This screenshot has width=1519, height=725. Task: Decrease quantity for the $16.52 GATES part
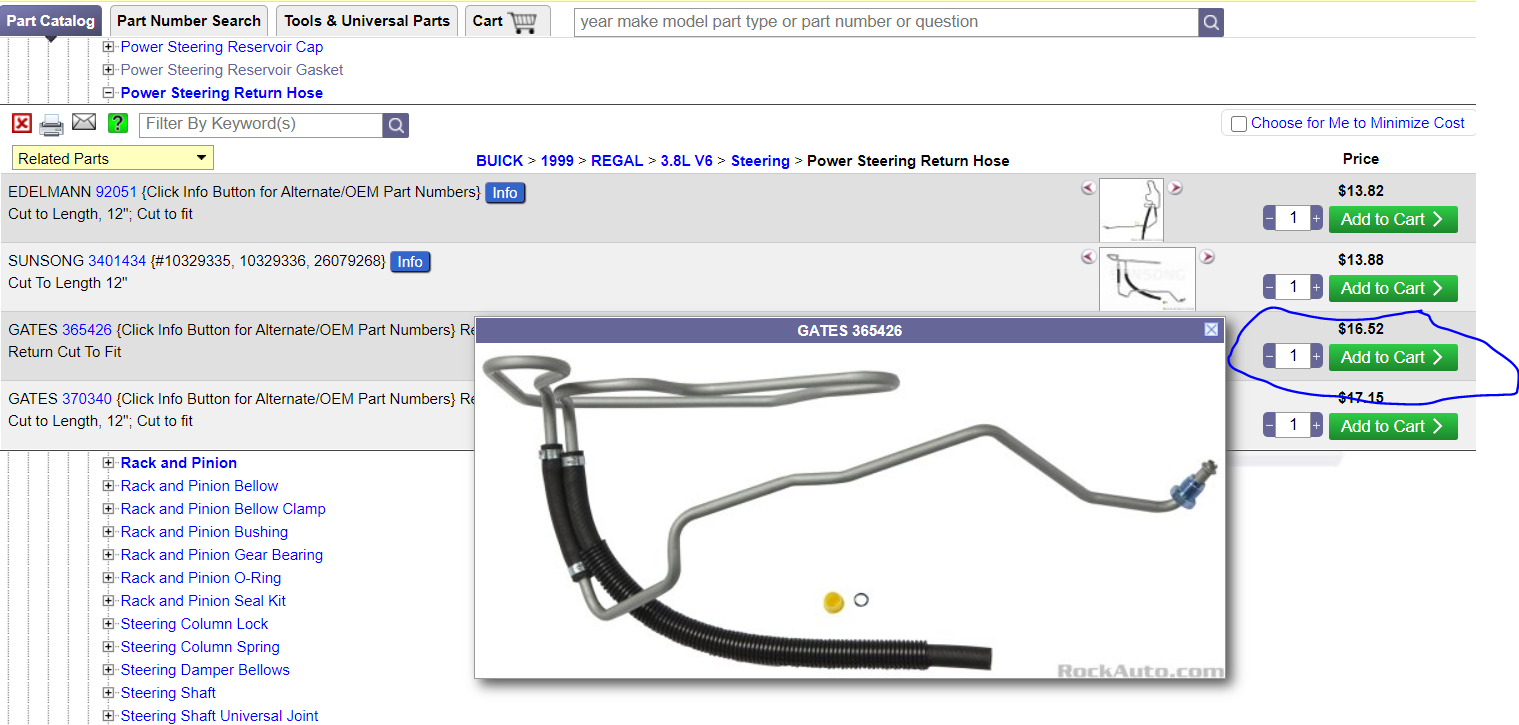1269,357
